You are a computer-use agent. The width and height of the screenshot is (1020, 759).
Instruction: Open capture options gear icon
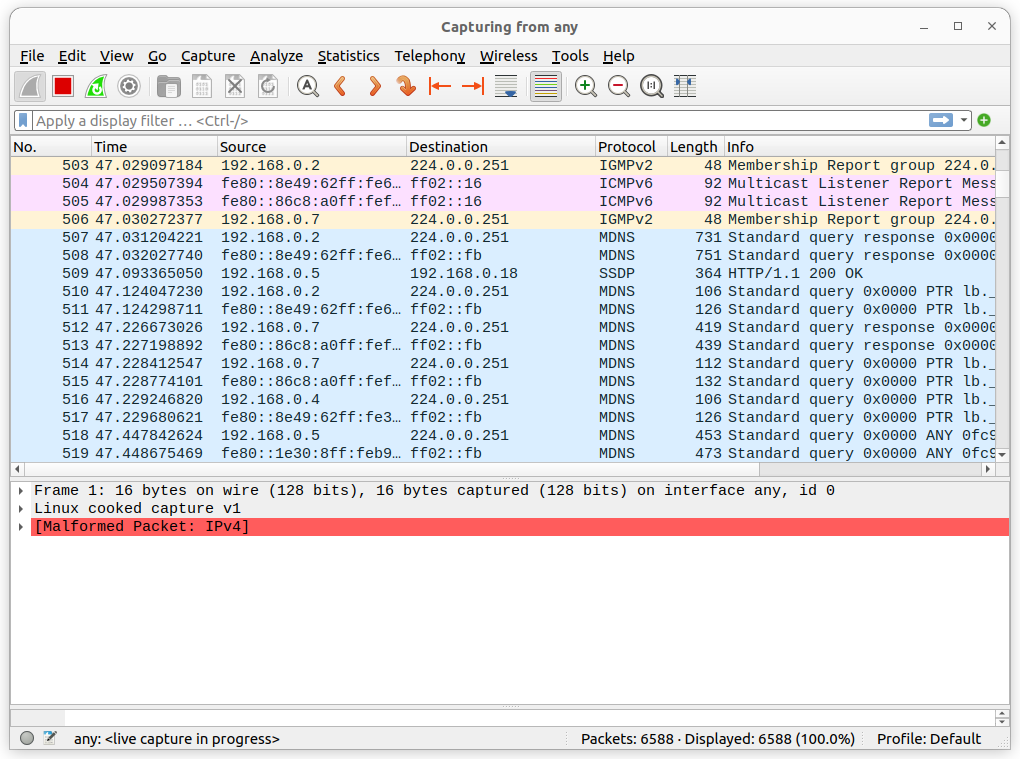(129, 87)
